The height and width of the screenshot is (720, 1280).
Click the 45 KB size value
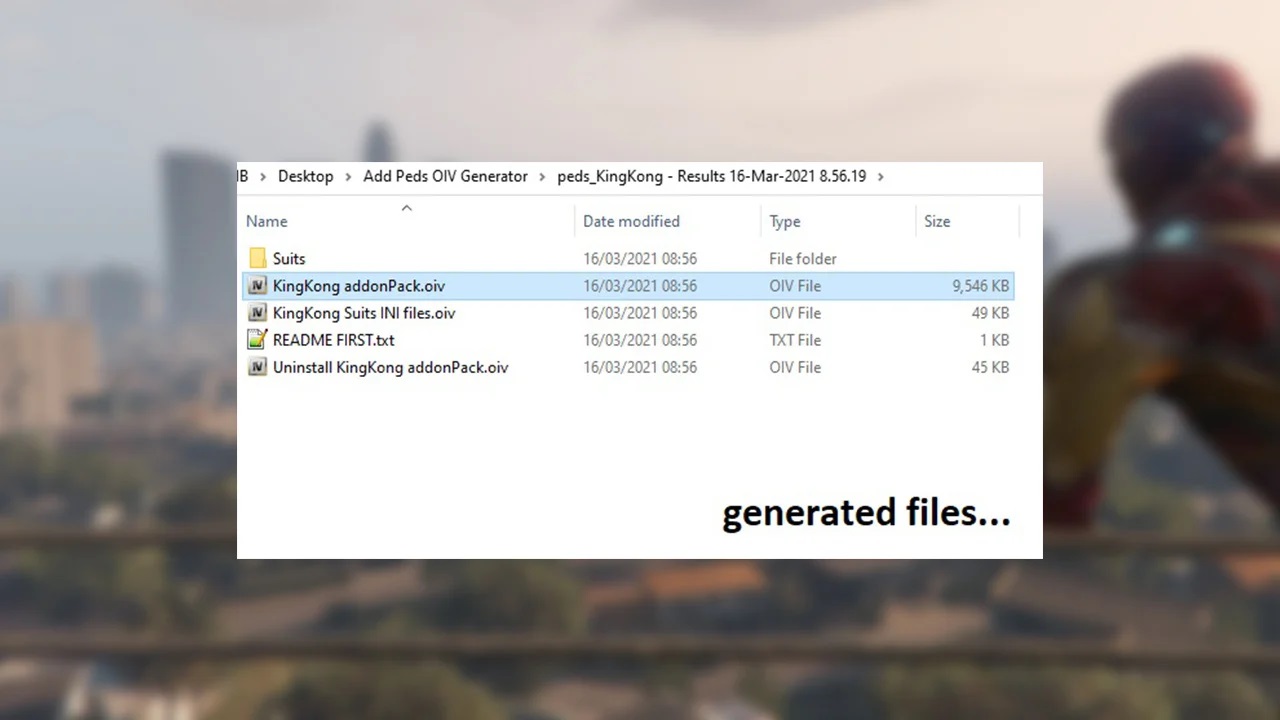coord(990,367)
